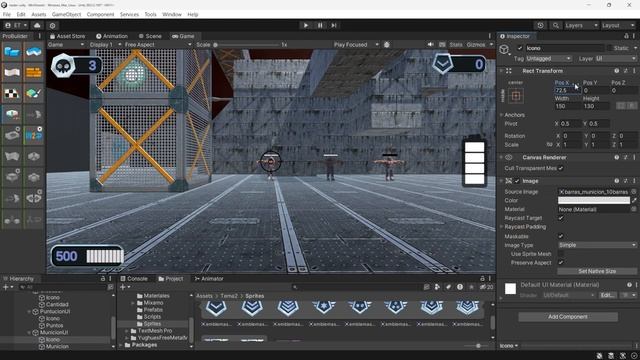Screen dimensions: 640x360
Task: Toggle the Stats button in Game view
Action: 456,44
